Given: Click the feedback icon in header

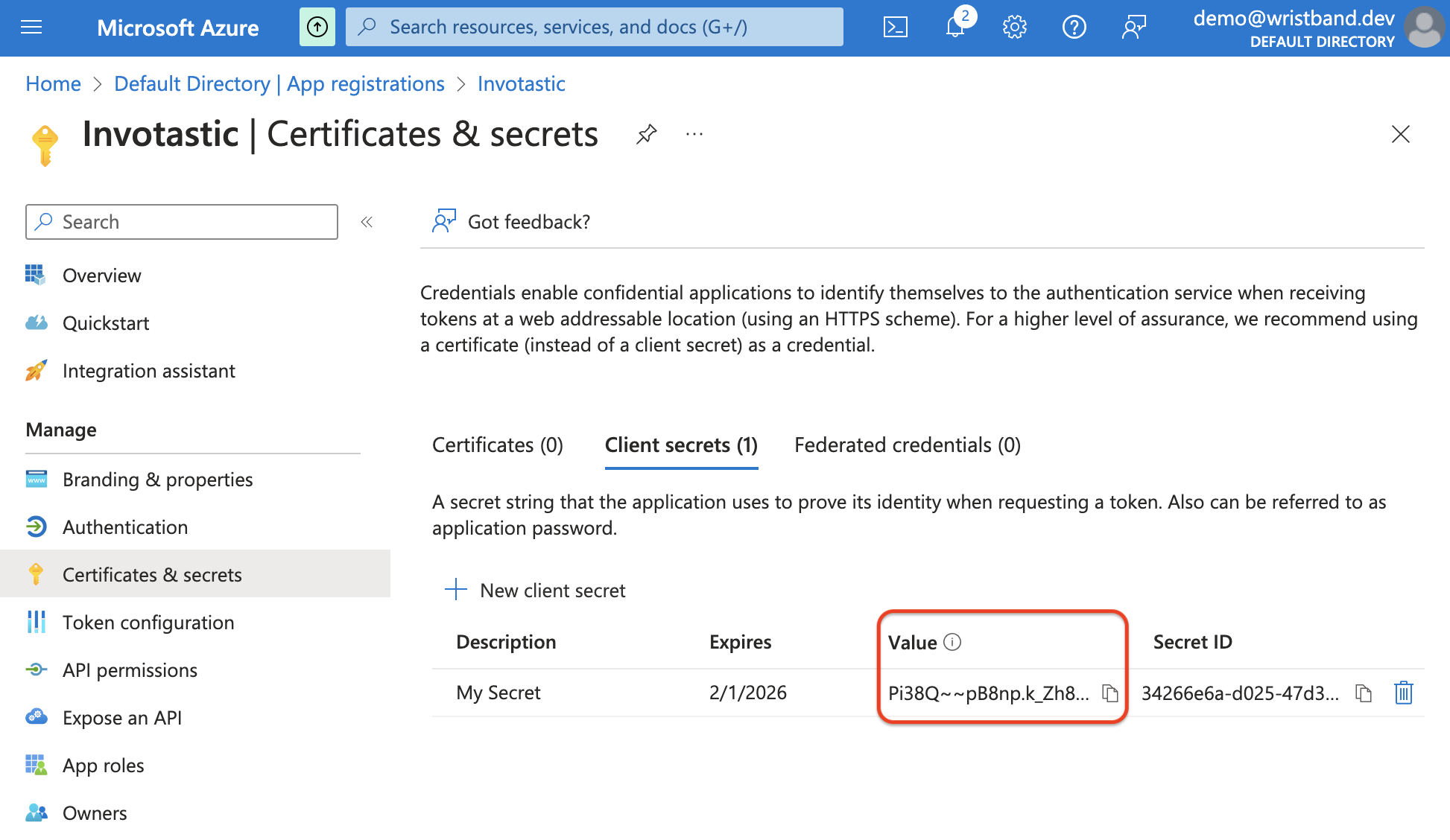Looking at the screenshot, I should click(x=1133, y=28).
